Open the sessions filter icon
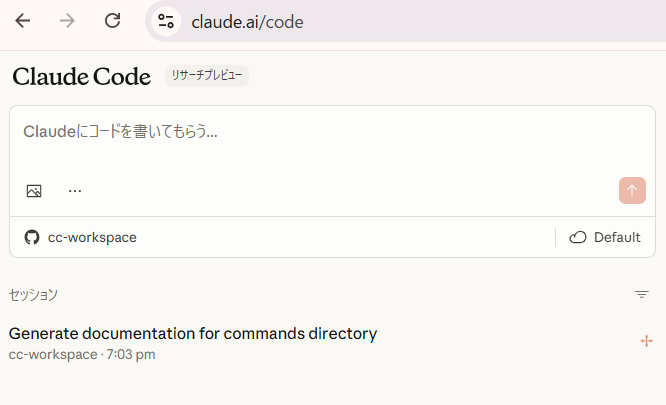This screenshot has height=405, width=666. (642, 295)
